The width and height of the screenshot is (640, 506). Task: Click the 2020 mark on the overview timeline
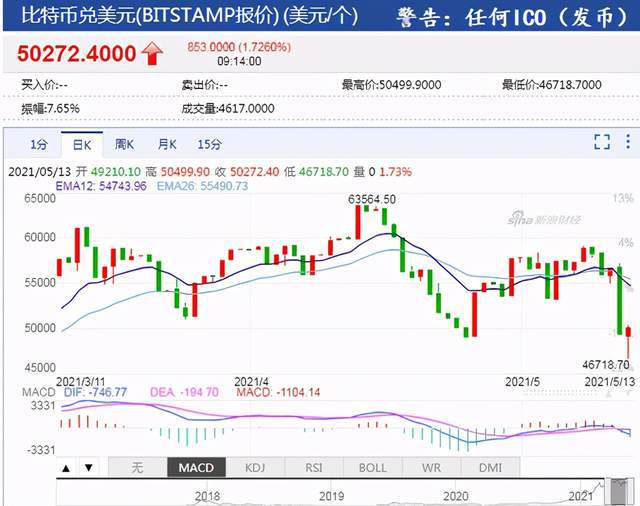[456, 496]
